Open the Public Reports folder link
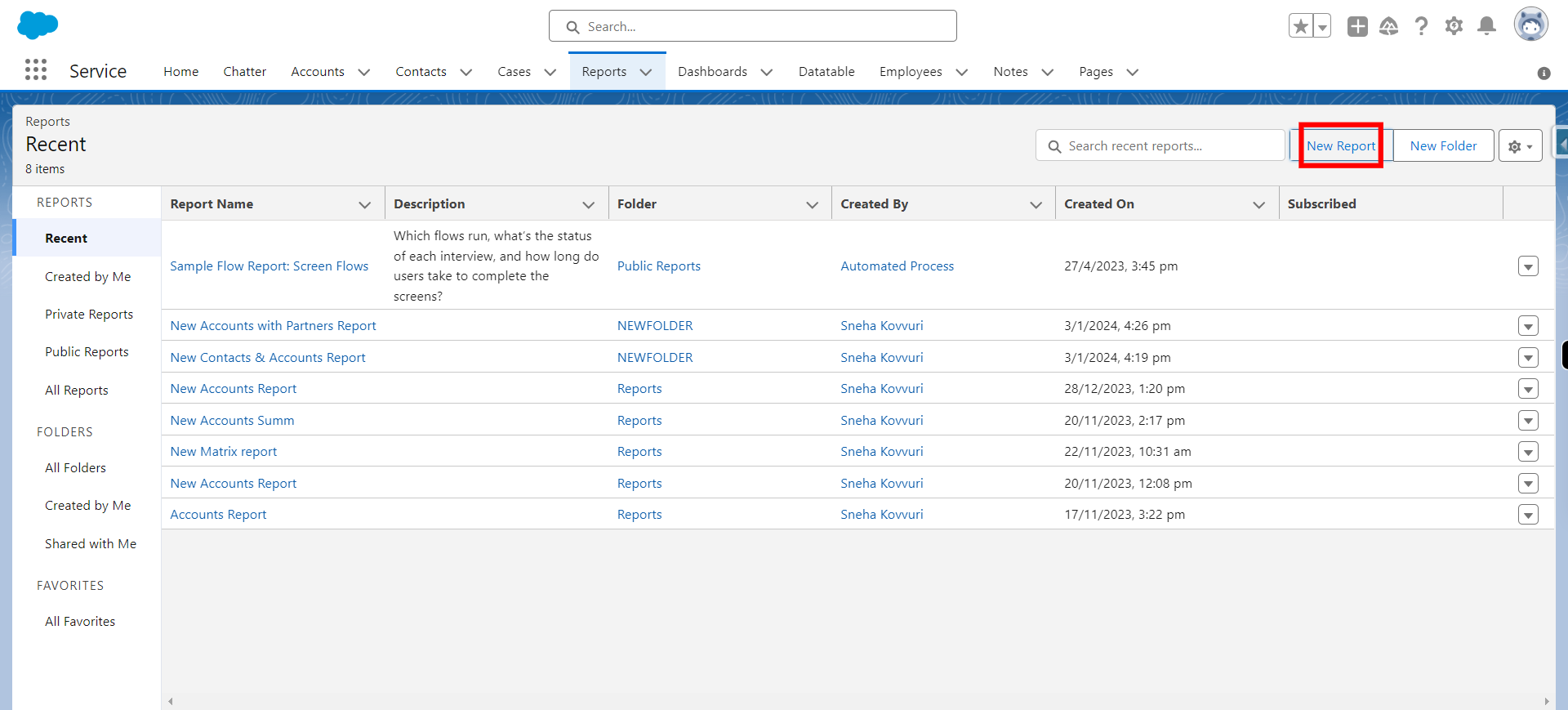Screen dimensions: 1568x710 pos(659,266)
